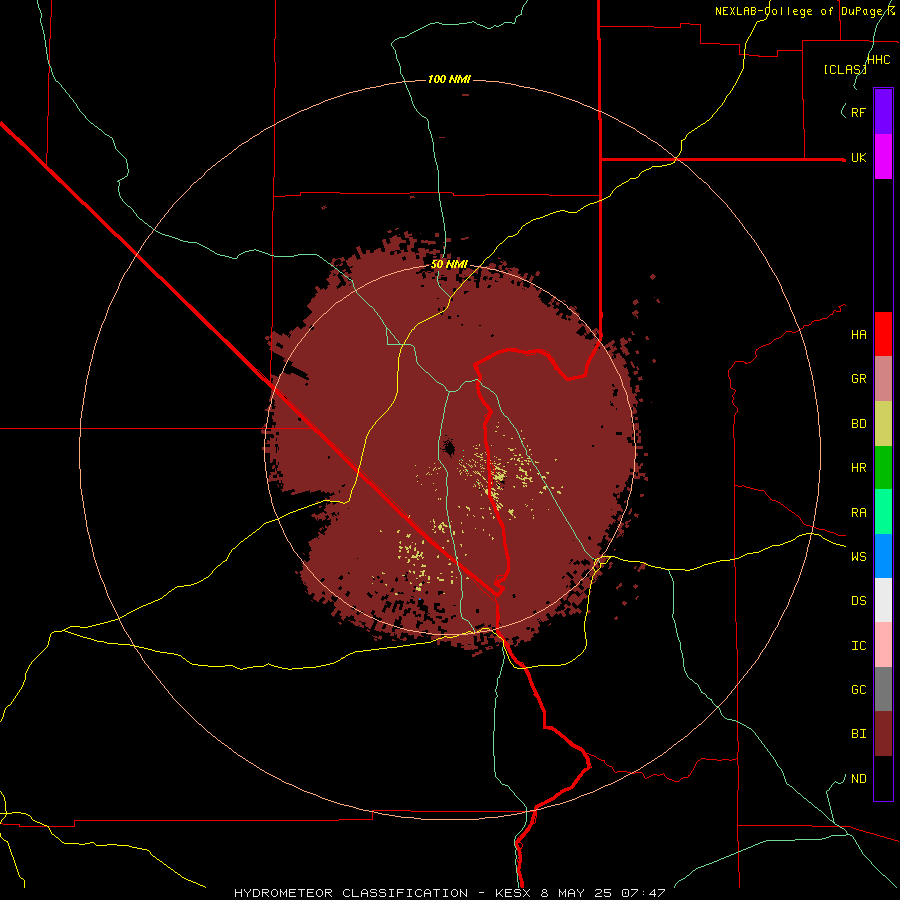Select the dusty pink GR legend swatch
The height and width of the screenshot is (900, 900).
coord(883,379)
